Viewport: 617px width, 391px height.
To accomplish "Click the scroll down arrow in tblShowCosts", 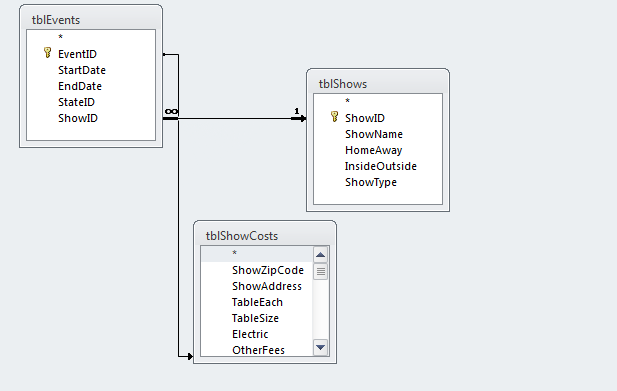I will 321,348.
